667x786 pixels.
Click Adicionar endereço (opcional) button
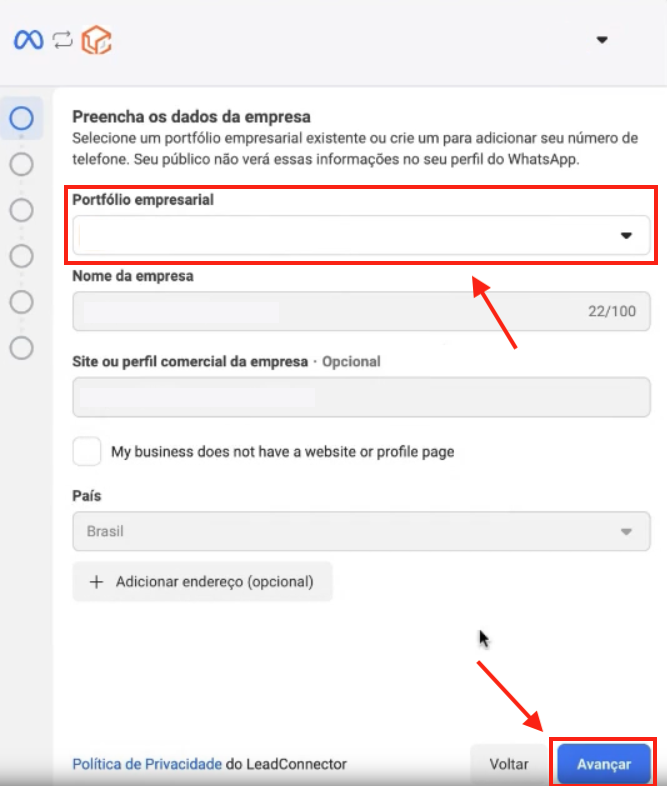pos(202,581)
